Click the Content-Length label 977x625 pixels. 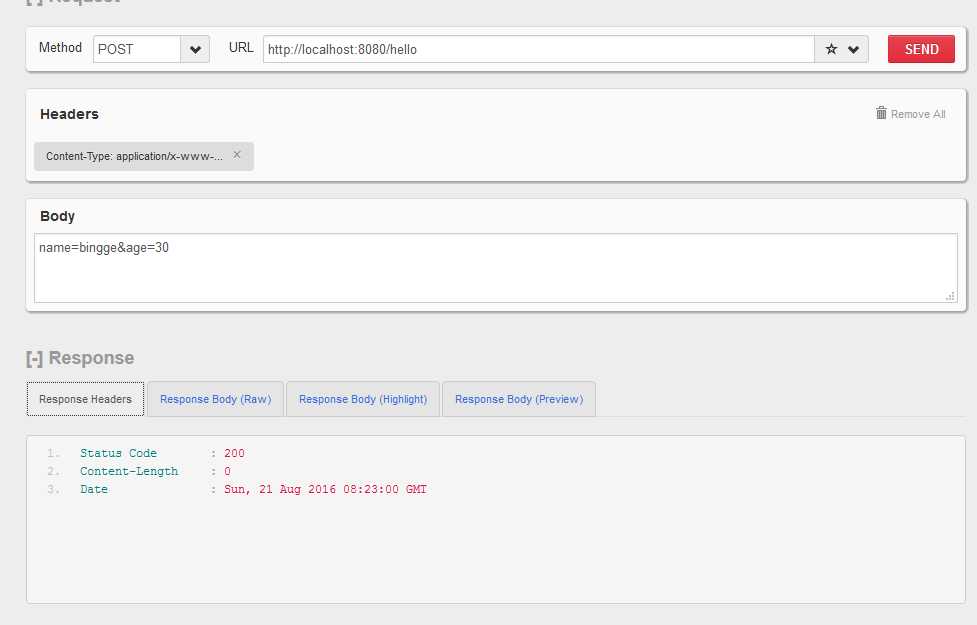pos(129,471)
